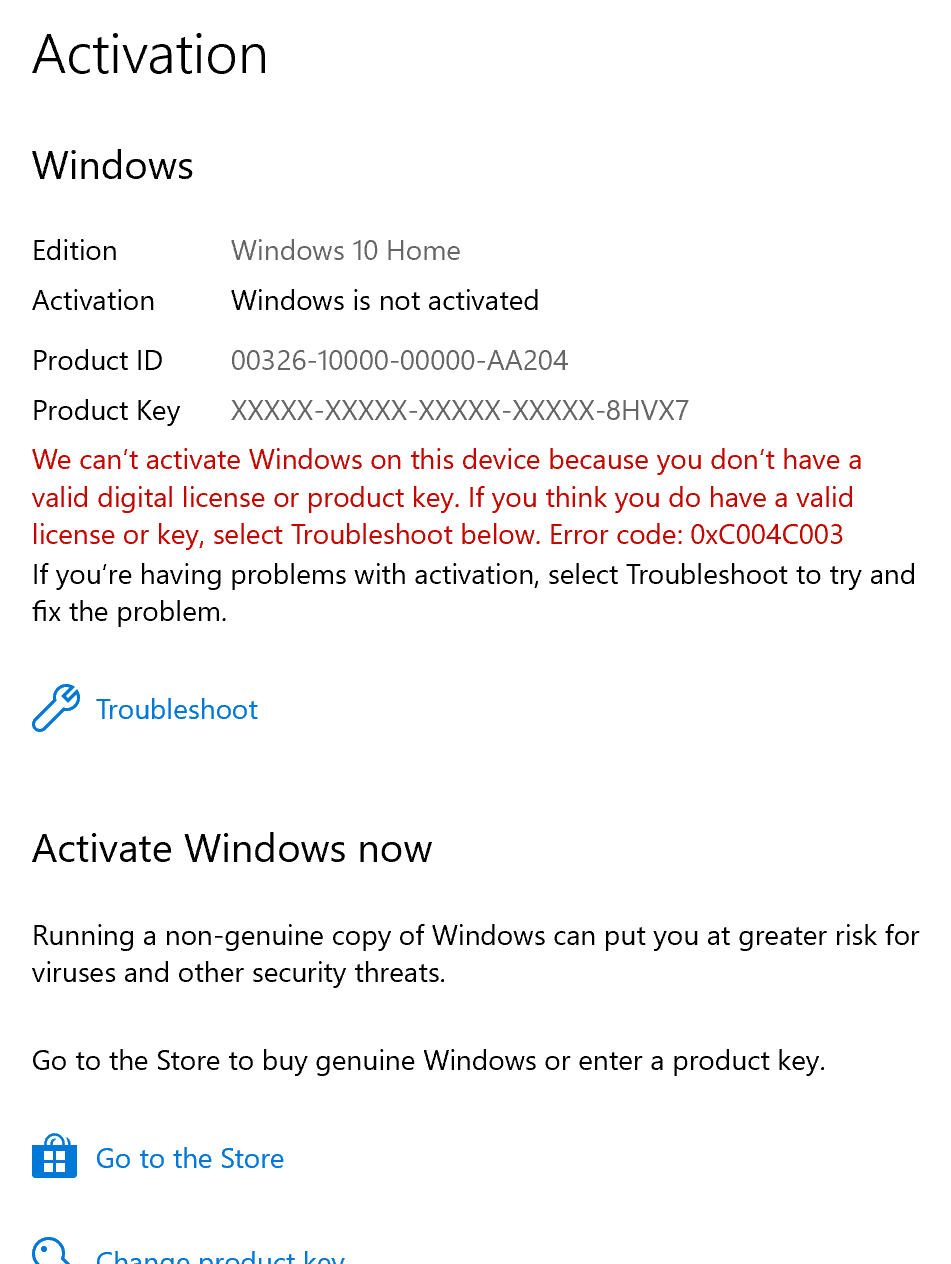Click the Windows 10 Home edition value
Image resolution: width=951 pixels, height=1264 pixels.
point(346,250)
